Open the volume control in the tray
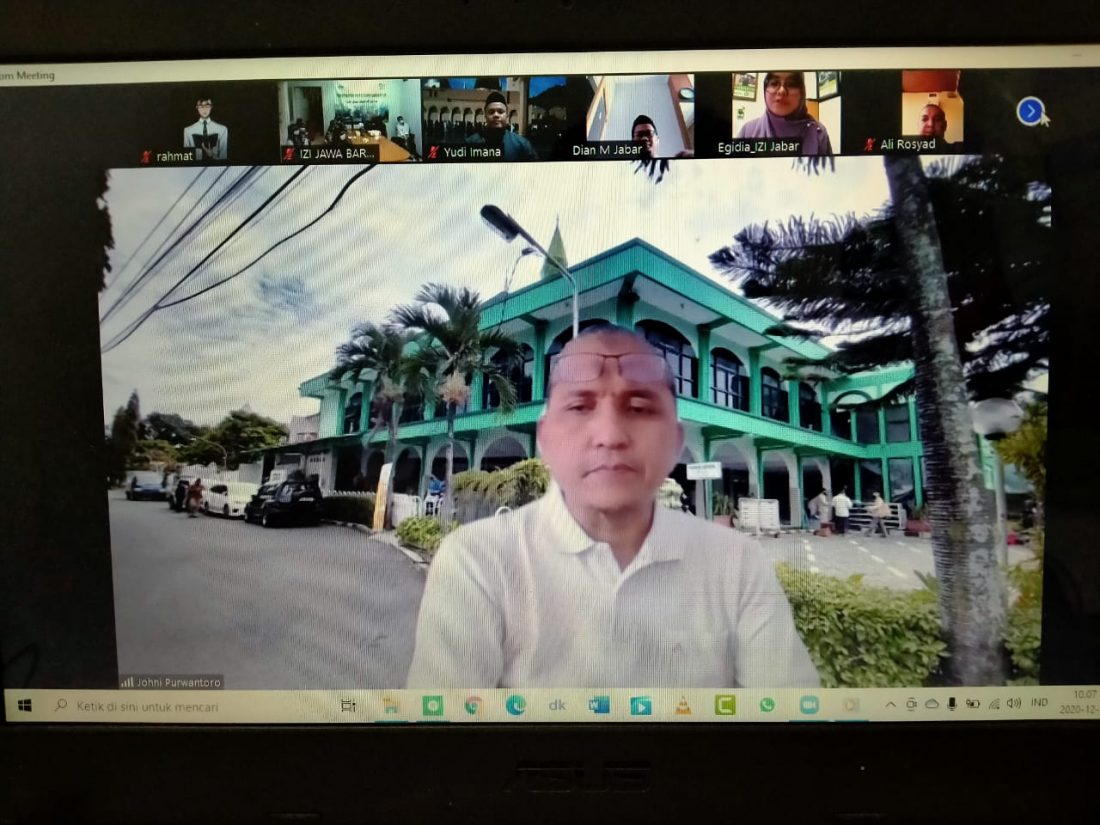Screen dimensions: 1100x825 (1014, 703)
